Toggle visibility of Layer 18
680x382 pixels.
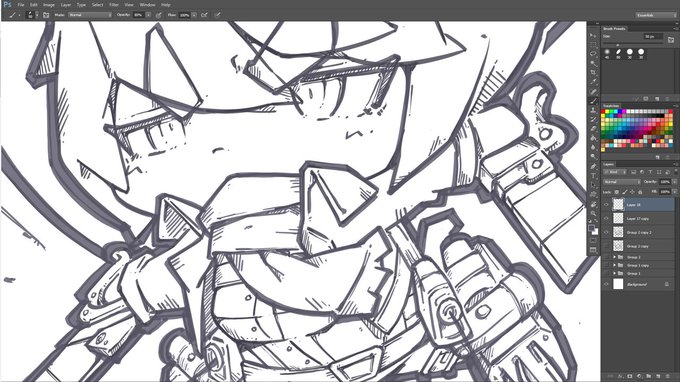[x=606, y=205]
